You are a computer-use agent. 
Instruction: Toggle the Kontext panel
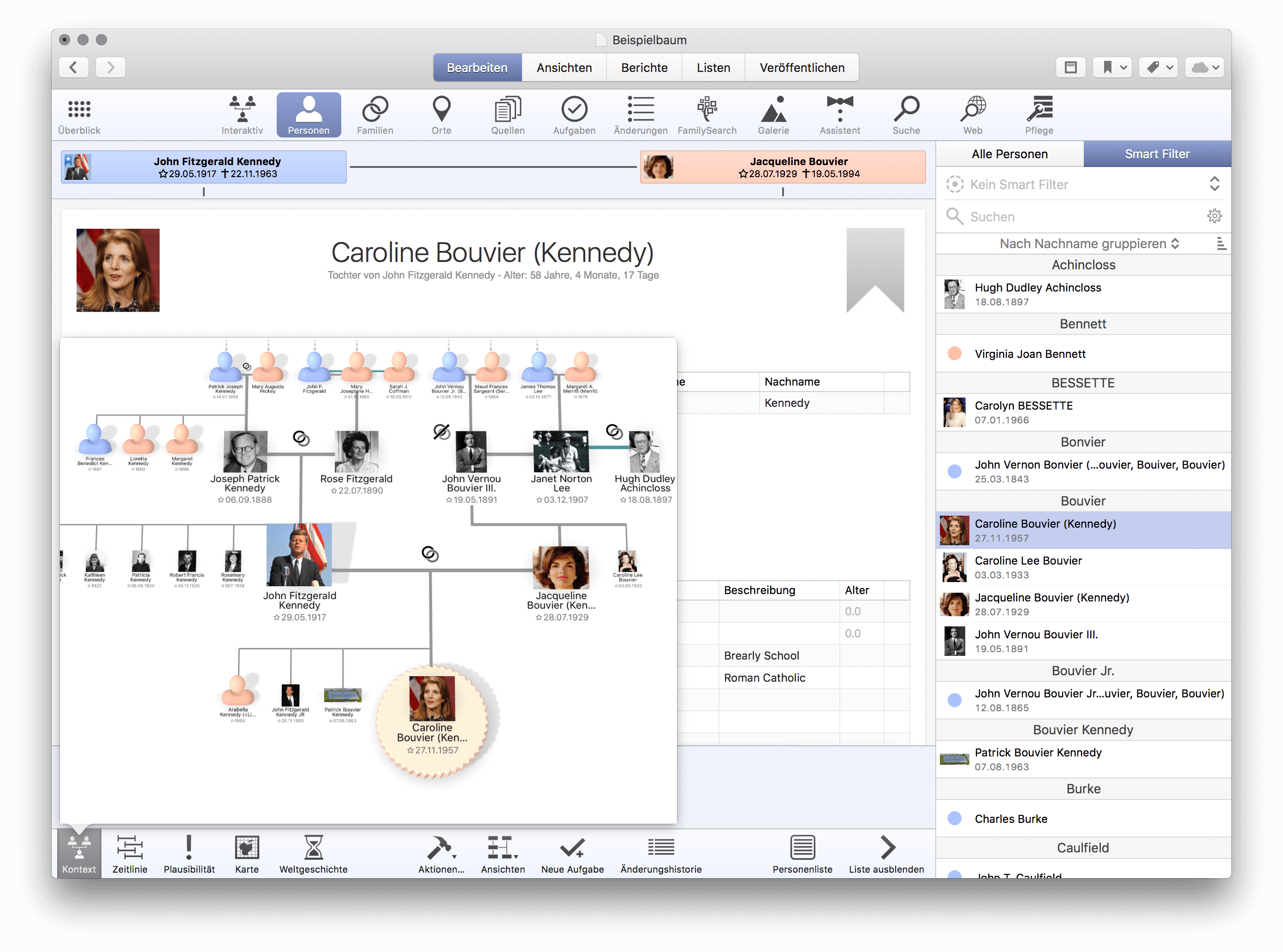tap(79, 854)
